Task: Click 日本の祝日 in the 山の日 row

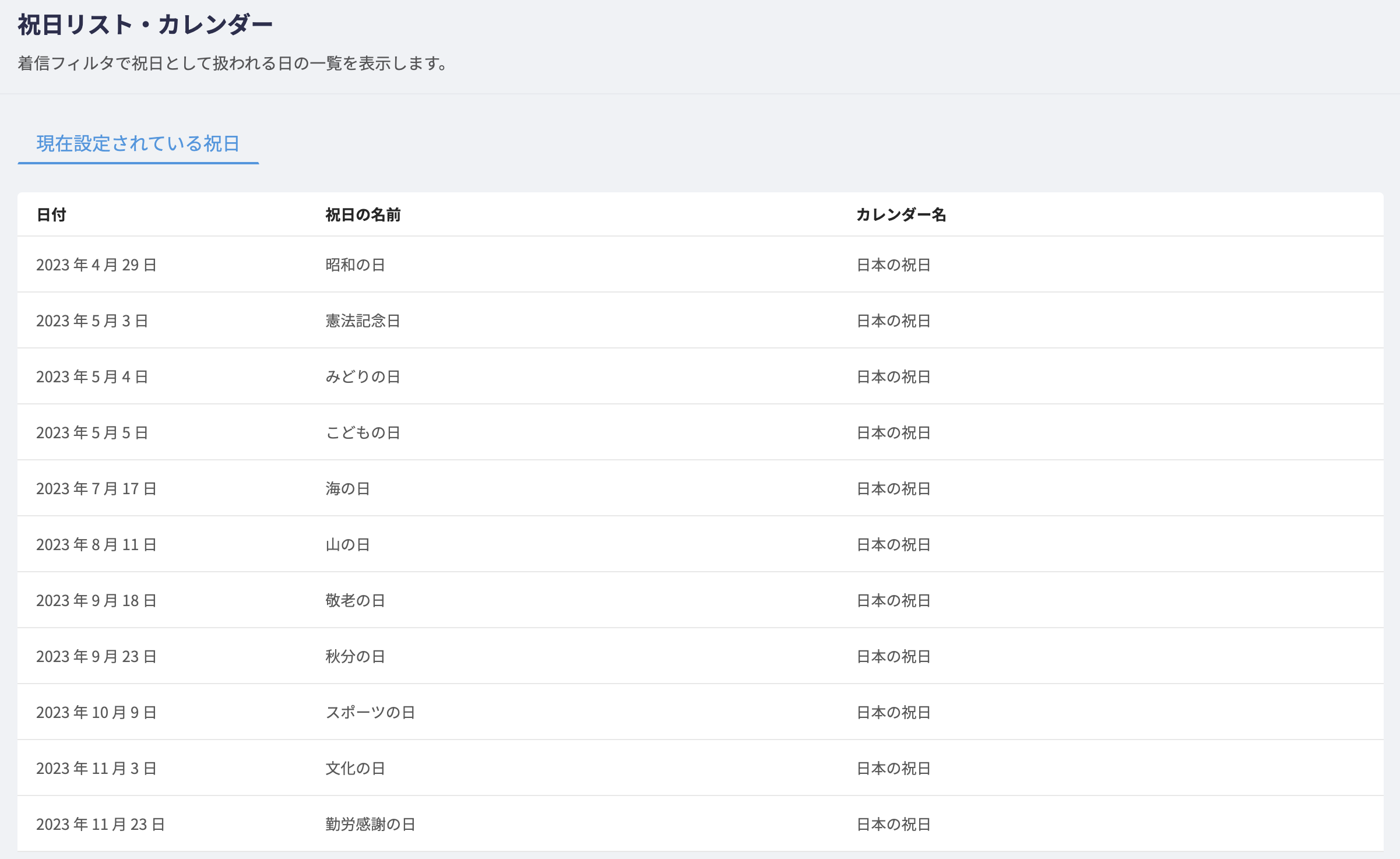Action: [x=894, y=544]
